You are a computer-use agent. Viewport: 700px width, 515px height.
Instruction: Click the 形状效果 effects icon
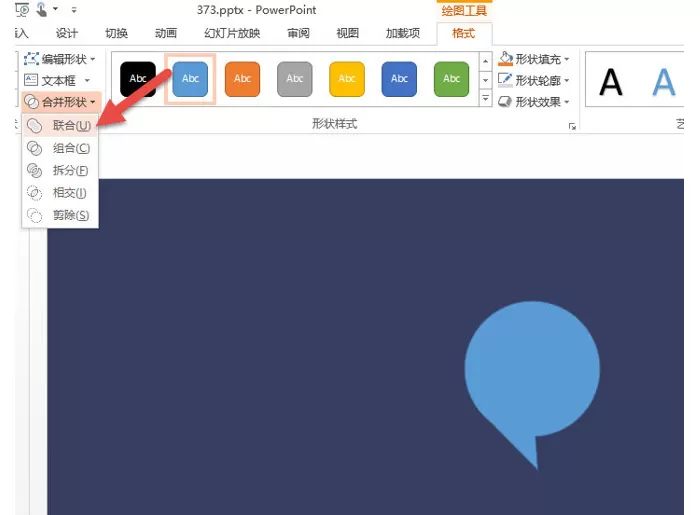pos(505,102)
